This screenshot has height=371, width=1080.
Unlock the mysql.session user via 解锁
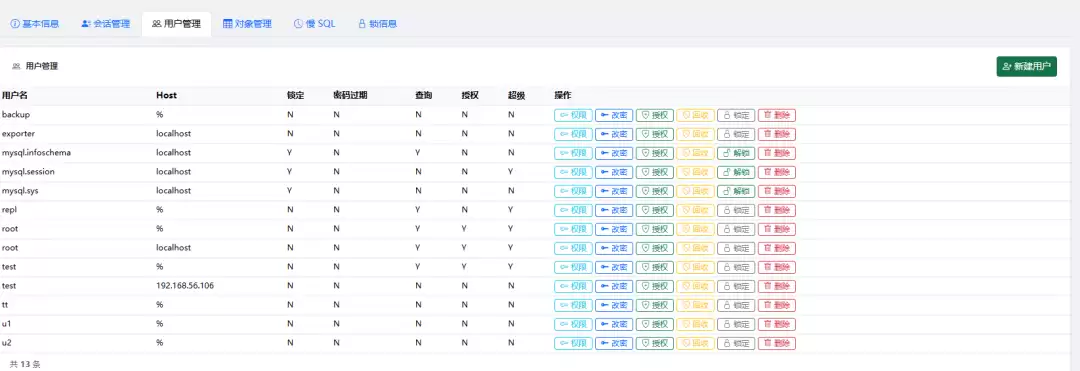click(x=736, y=171)
